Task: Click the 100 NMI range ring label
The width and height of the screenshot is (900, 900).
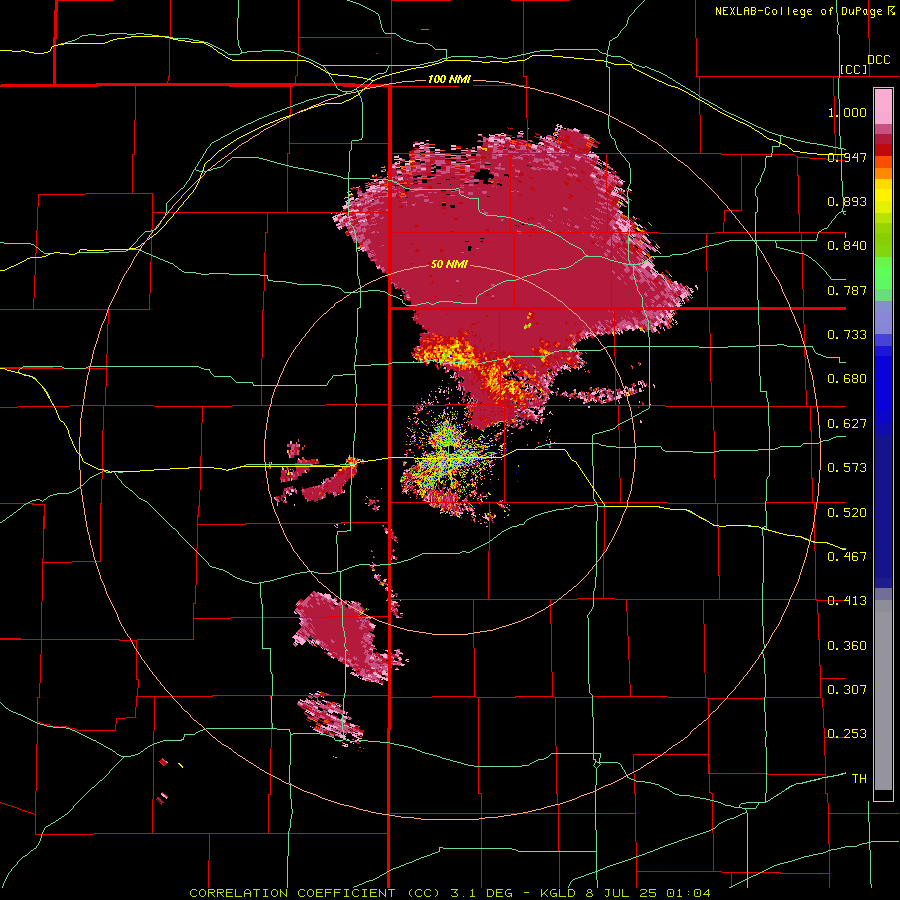Action: 449,79
